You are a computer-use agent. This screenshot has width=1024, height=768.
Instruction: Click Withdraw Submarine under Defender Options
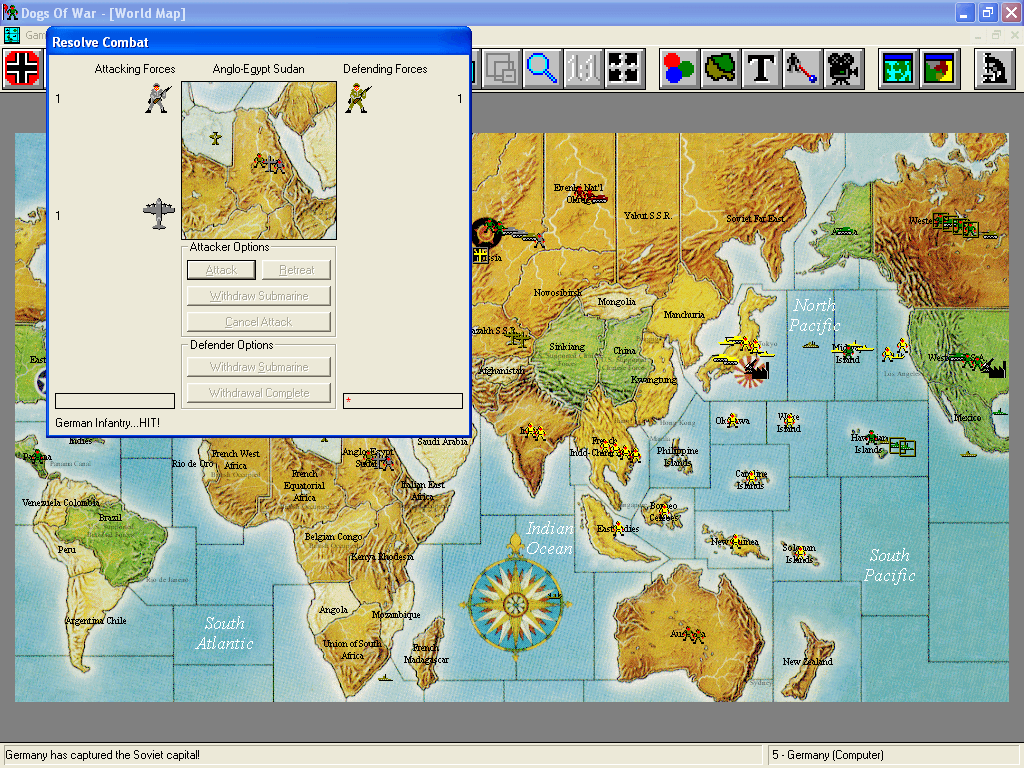tap(259, 367)
